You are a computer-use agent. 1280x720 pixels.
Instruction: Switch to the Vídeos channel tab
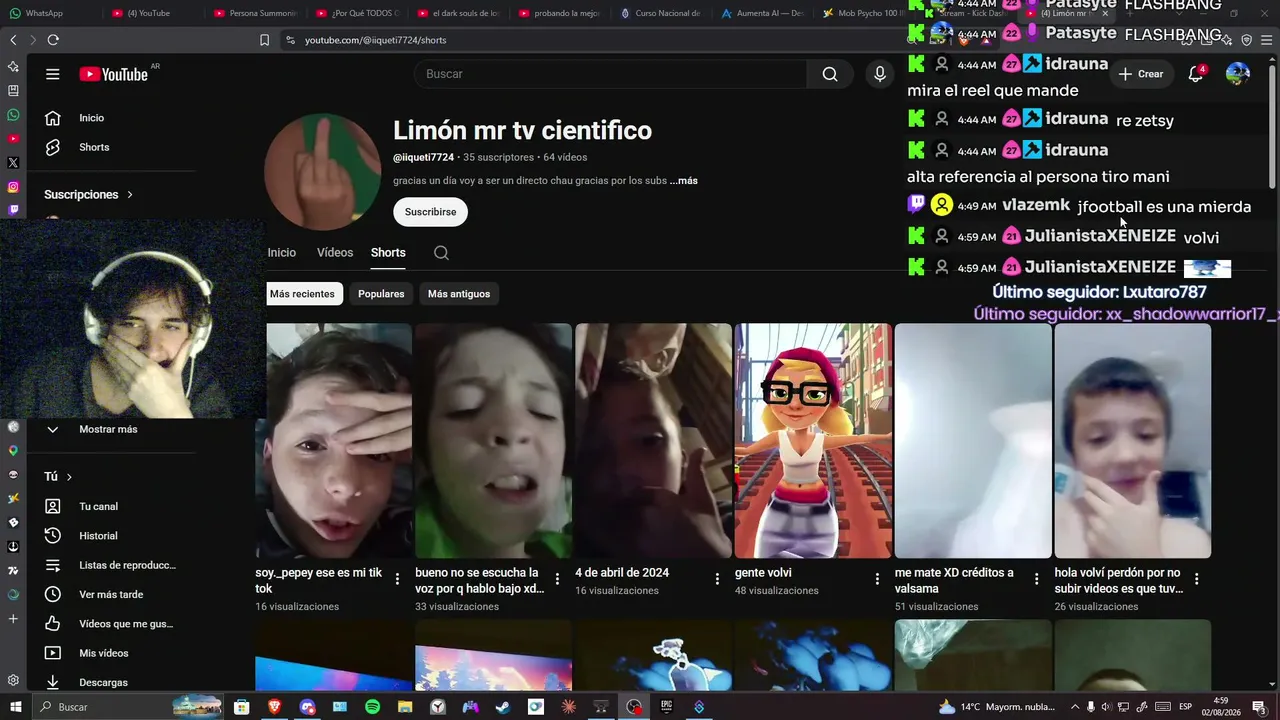(x=335, y=253)
